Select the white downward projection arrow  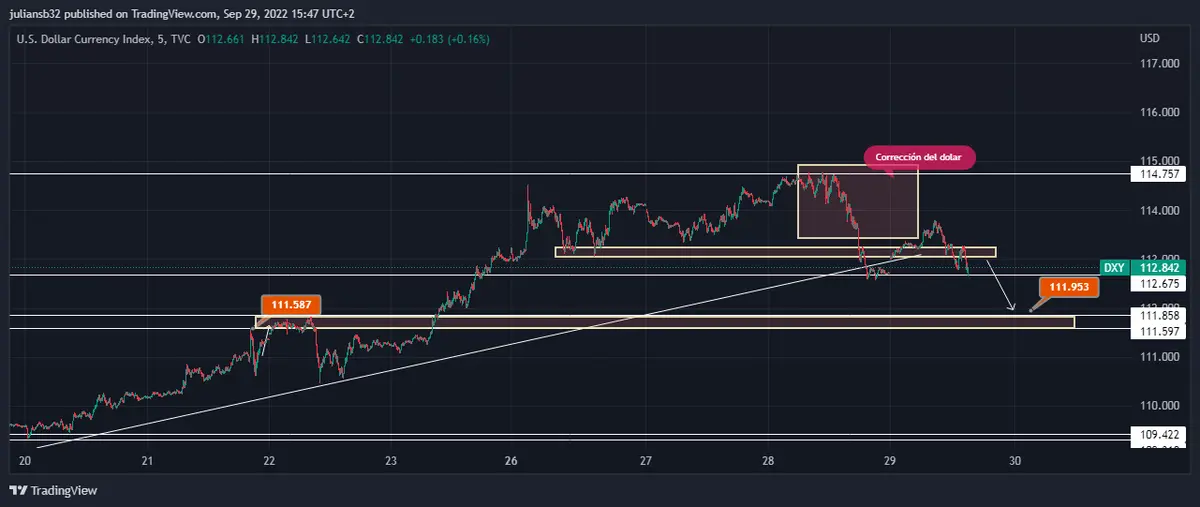coord(1000,286)
